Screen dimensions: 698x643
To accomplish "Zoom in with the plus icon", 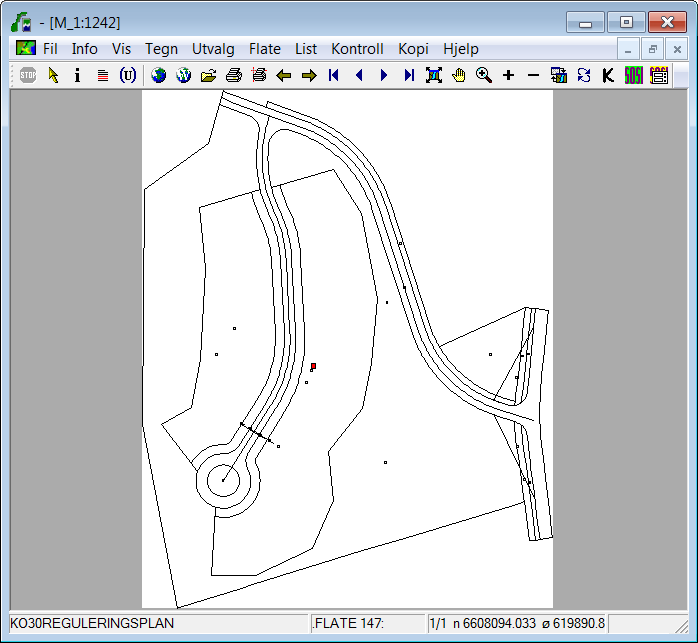I will point(508,75).
